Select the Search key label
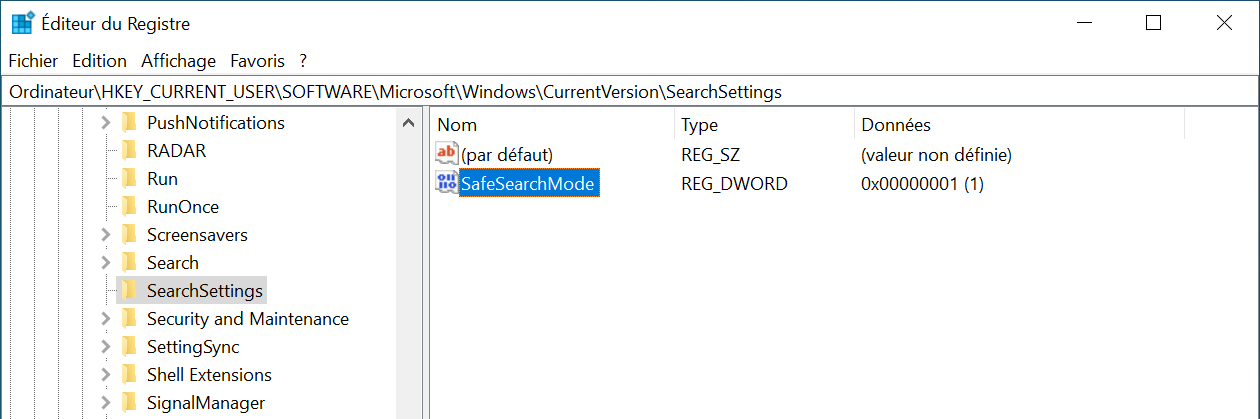The height and width of the screenshot is (419, 1260). [173, 263]
